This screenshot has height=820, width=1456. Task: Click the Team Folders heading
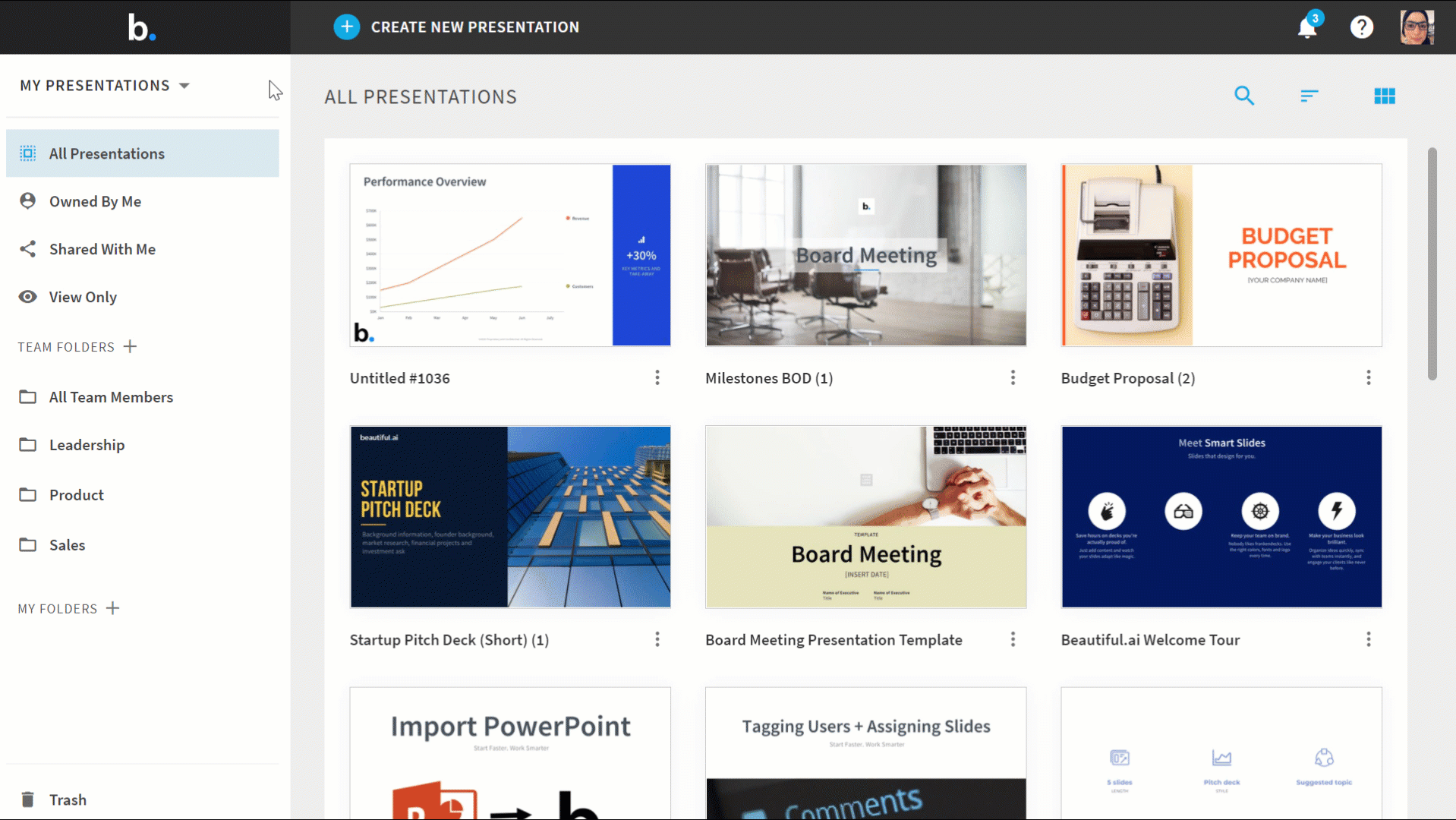point(66,347)
